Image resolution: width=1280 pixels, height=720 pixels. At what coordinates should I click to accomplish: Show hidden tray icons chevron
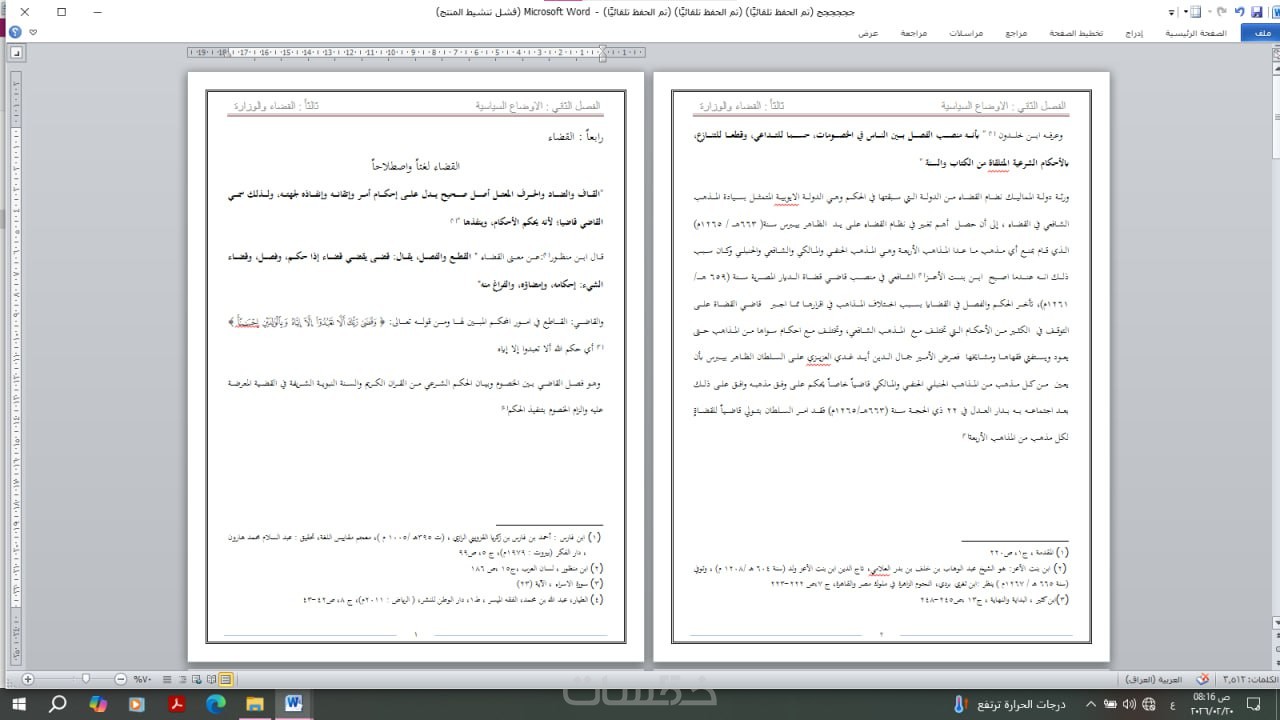[x=1091, y=704]
